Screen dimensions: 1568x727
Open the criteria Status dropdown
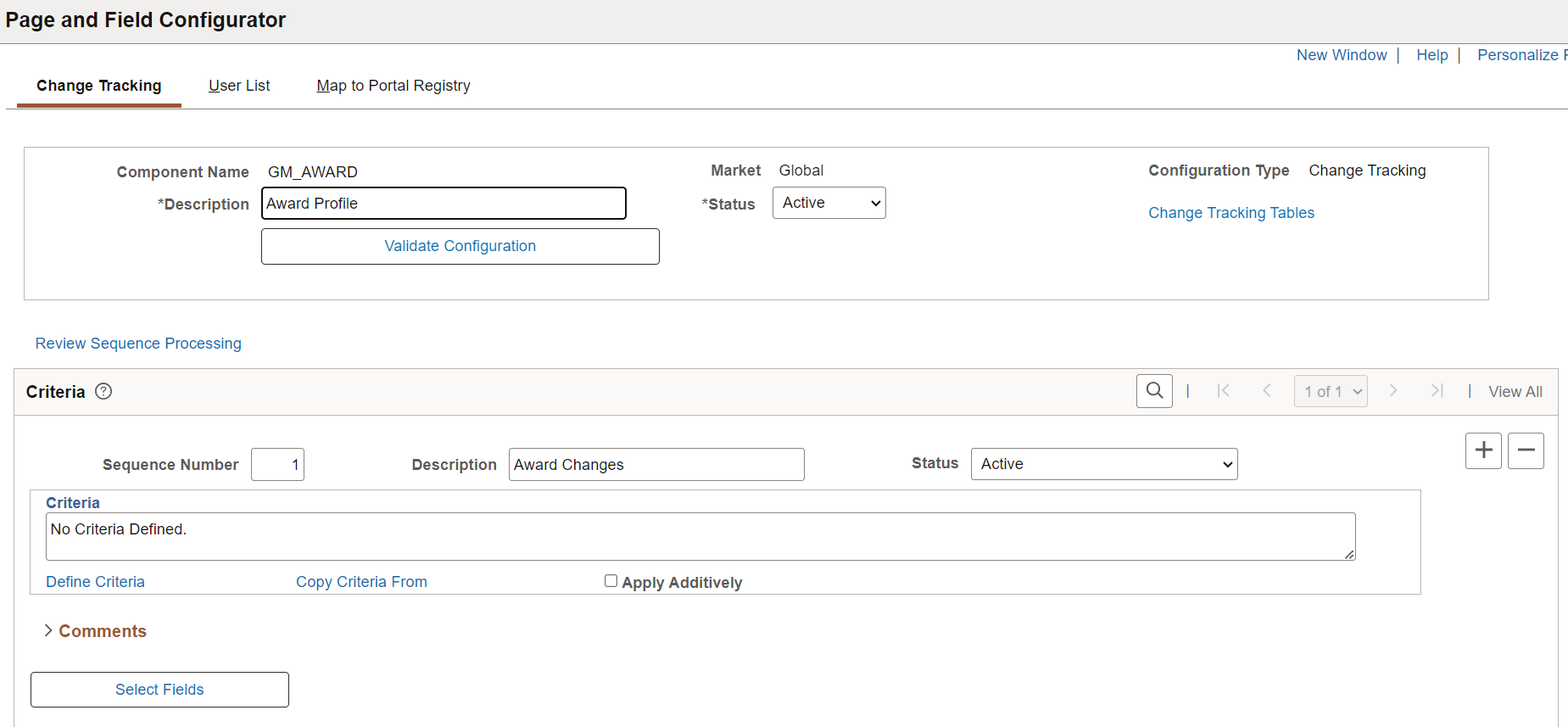coord(1103,464)
